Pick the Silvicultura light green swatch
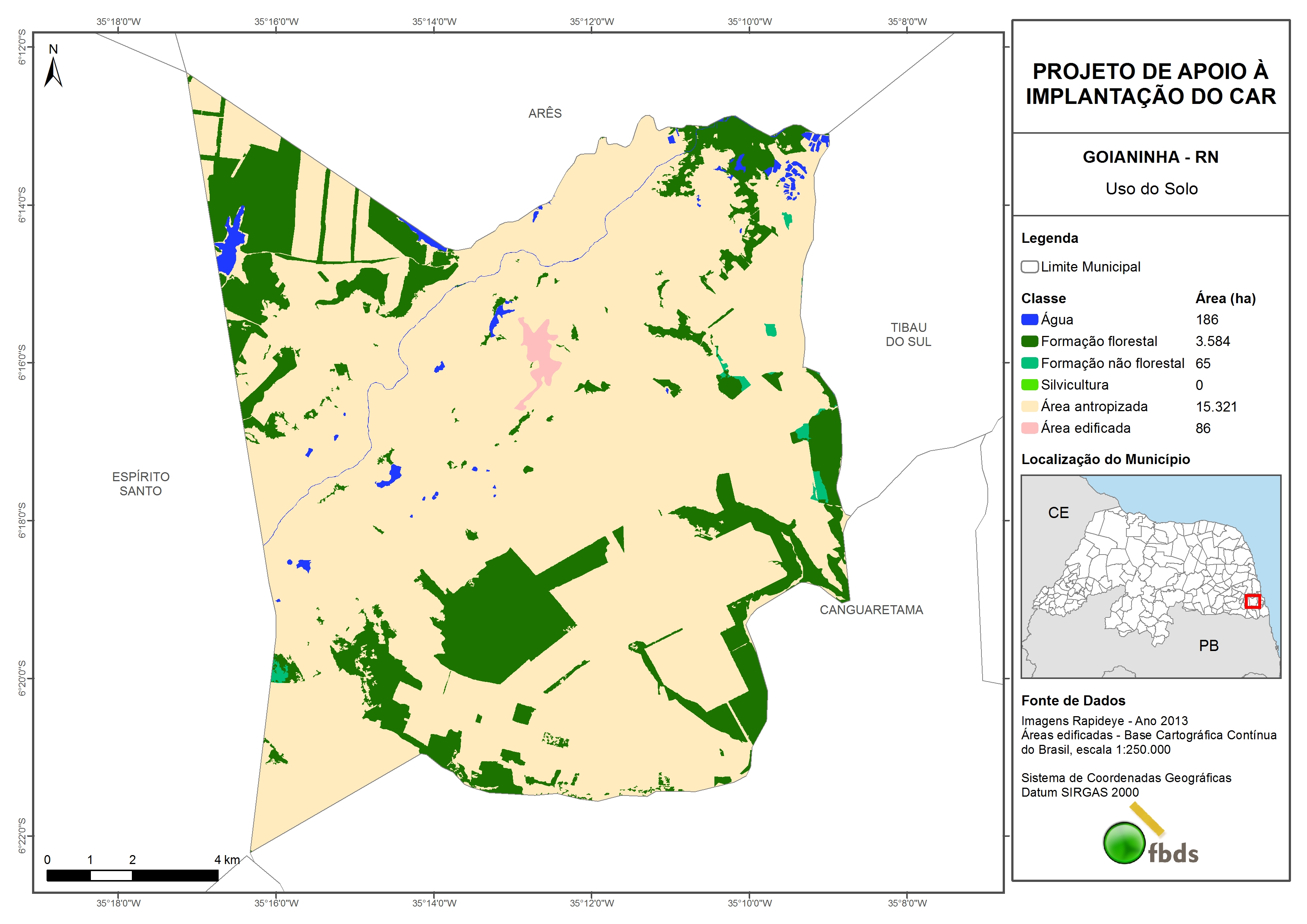This screenshot has width=1307, height=924. click(x=1029, y=384)
